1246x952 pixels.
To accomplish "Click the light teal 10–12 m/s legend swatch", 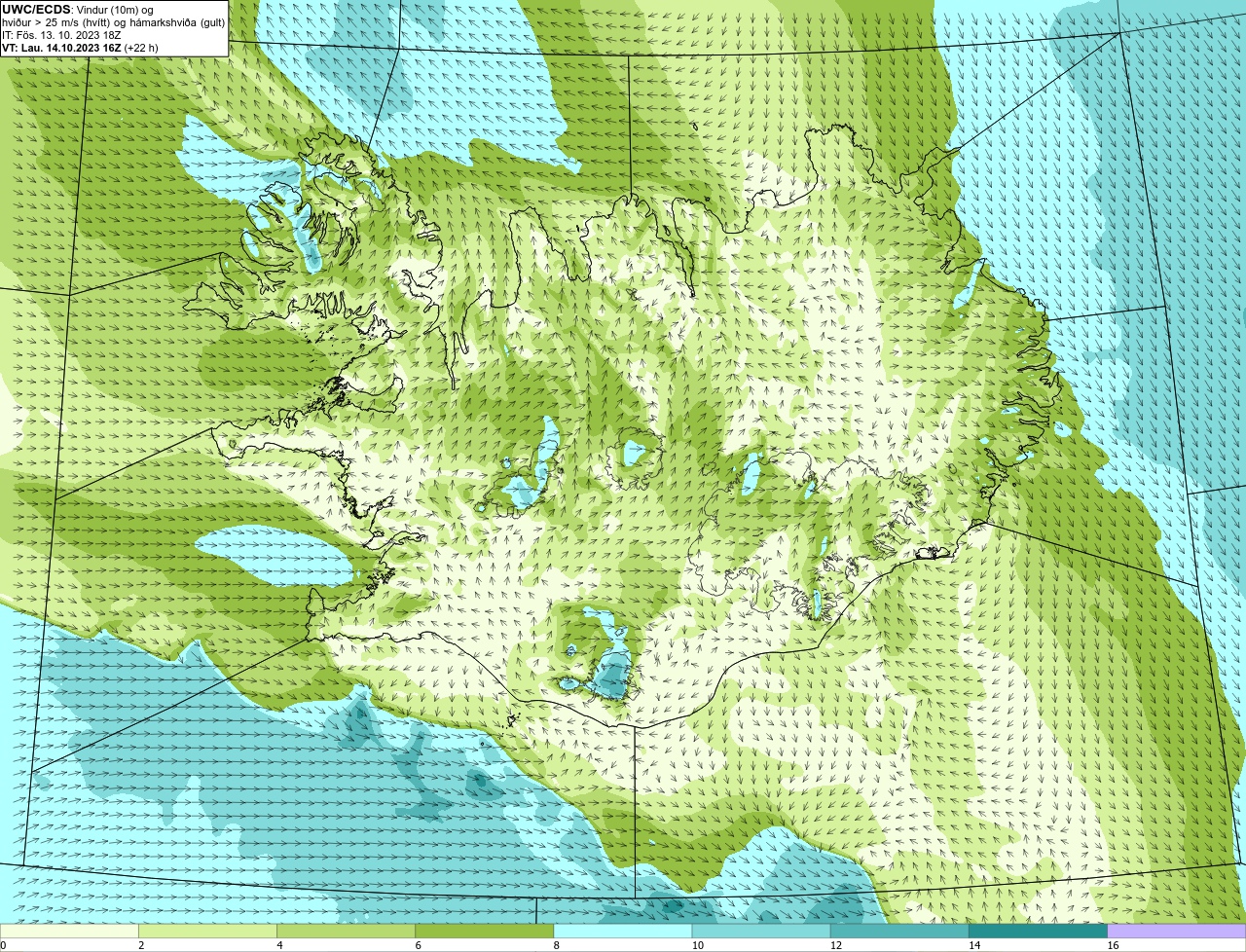I will point(761,931).
